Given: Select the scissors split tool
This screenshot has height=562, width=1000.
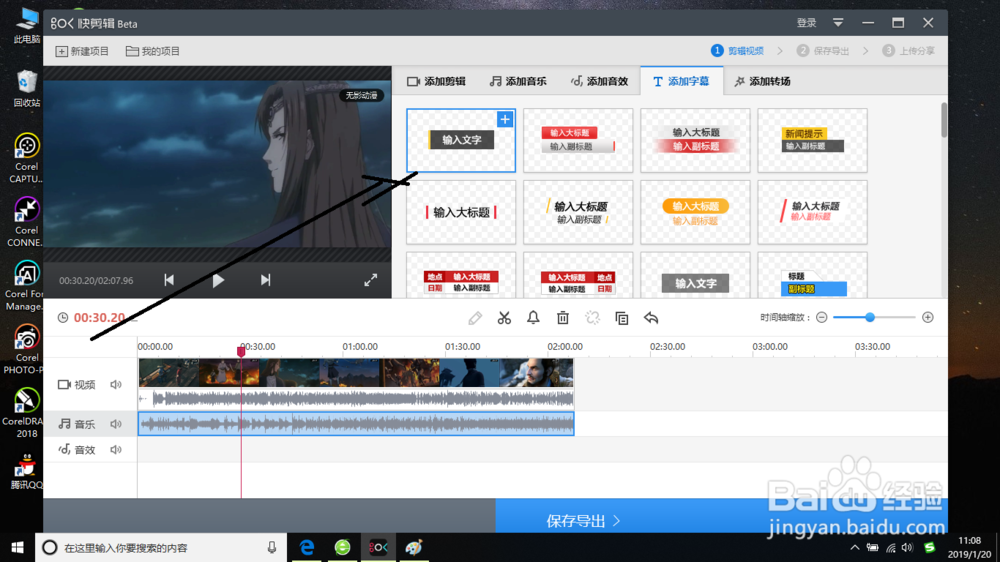Looking at the screenshot, I should [504, 318].
